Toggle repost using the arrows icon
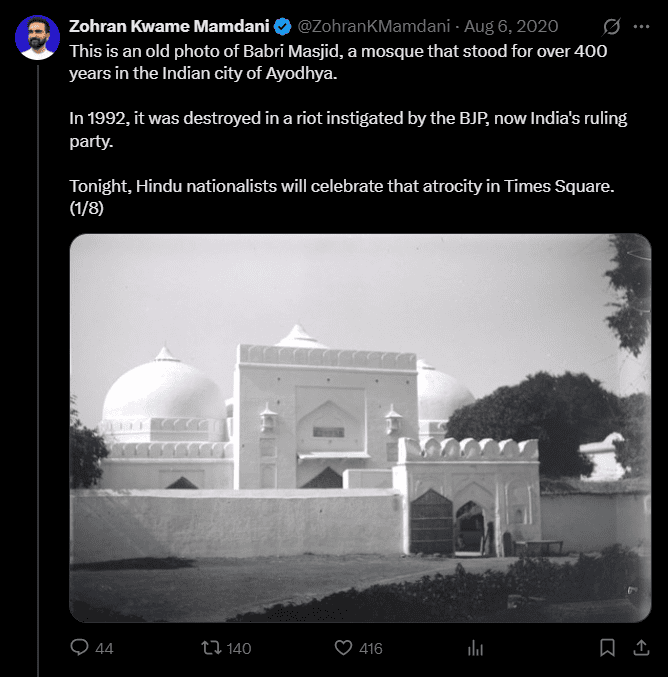668x677 pixels. click(x=211, y=648)
